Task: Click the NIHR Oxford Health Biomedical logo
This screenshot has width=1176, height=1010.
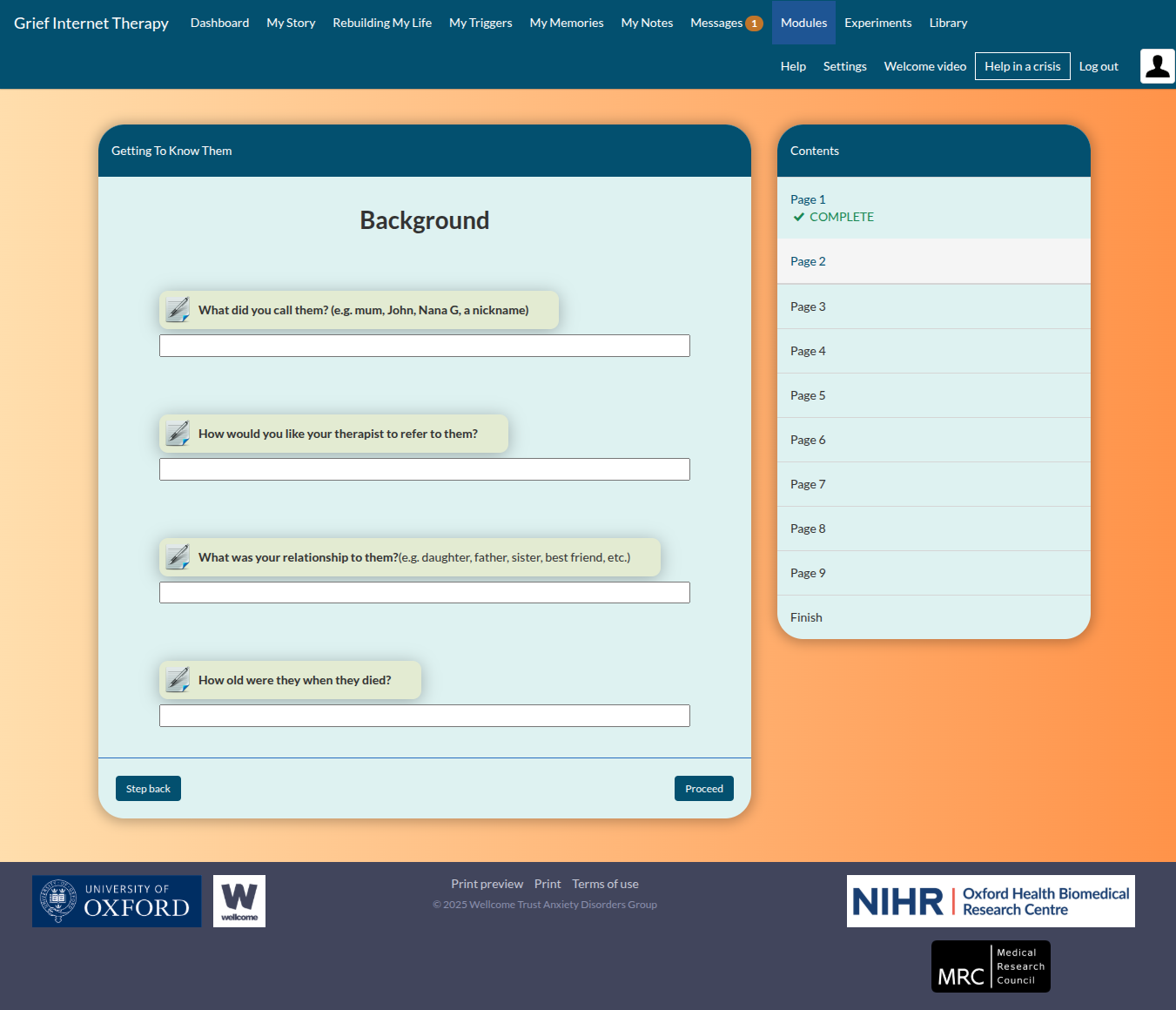Action: (x=991, y=901)
